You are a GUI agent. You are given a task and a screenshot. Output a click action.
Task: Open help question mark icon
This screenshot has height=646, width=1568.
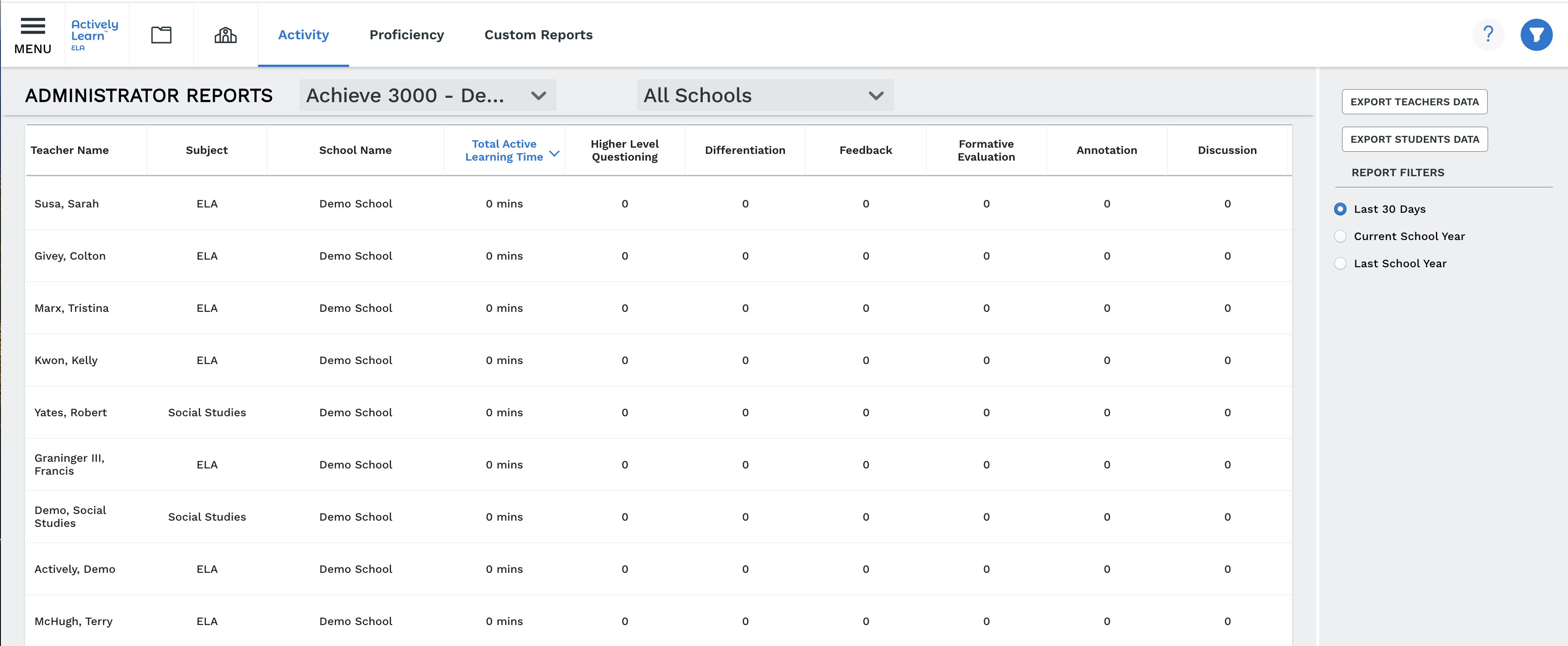[1488, 35]
